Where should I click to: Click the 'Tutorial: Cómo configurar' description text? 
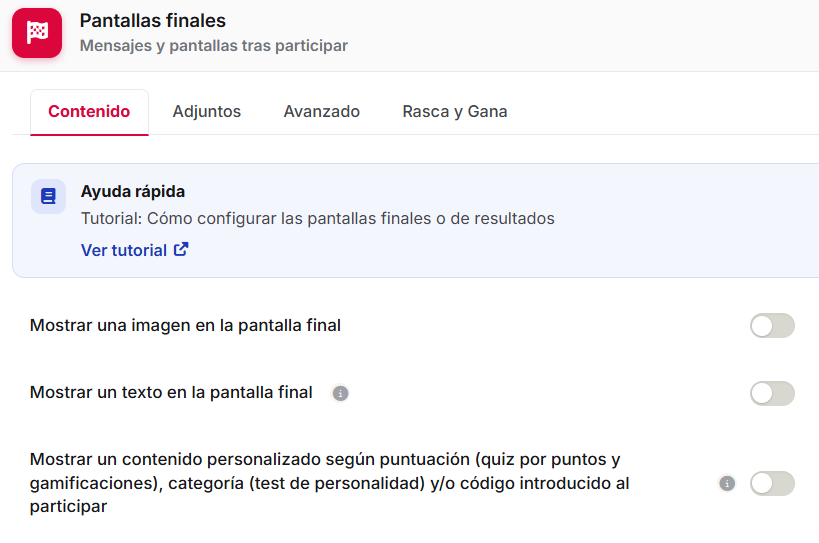318,218
